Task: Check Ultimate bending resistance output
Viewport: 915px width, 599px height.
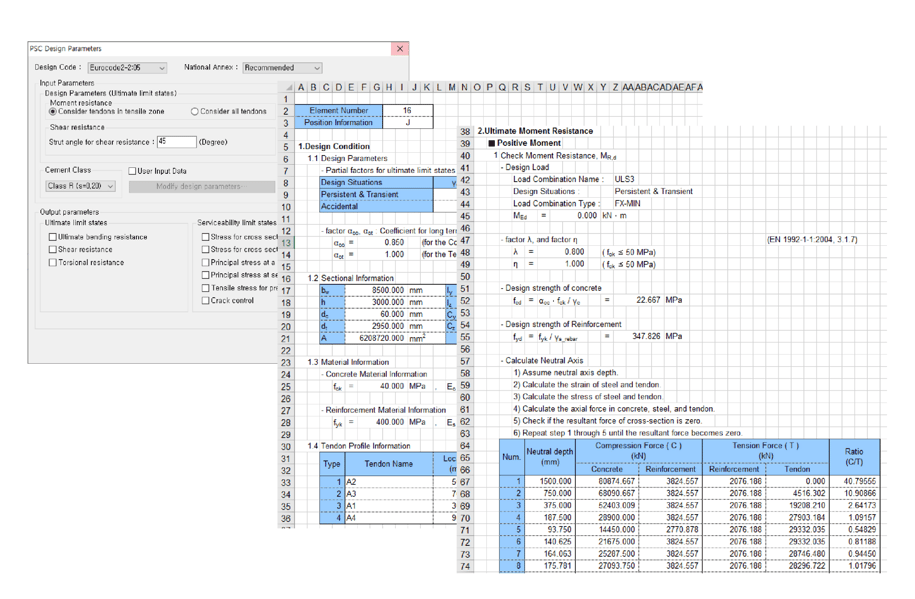Action: [54, 237]
